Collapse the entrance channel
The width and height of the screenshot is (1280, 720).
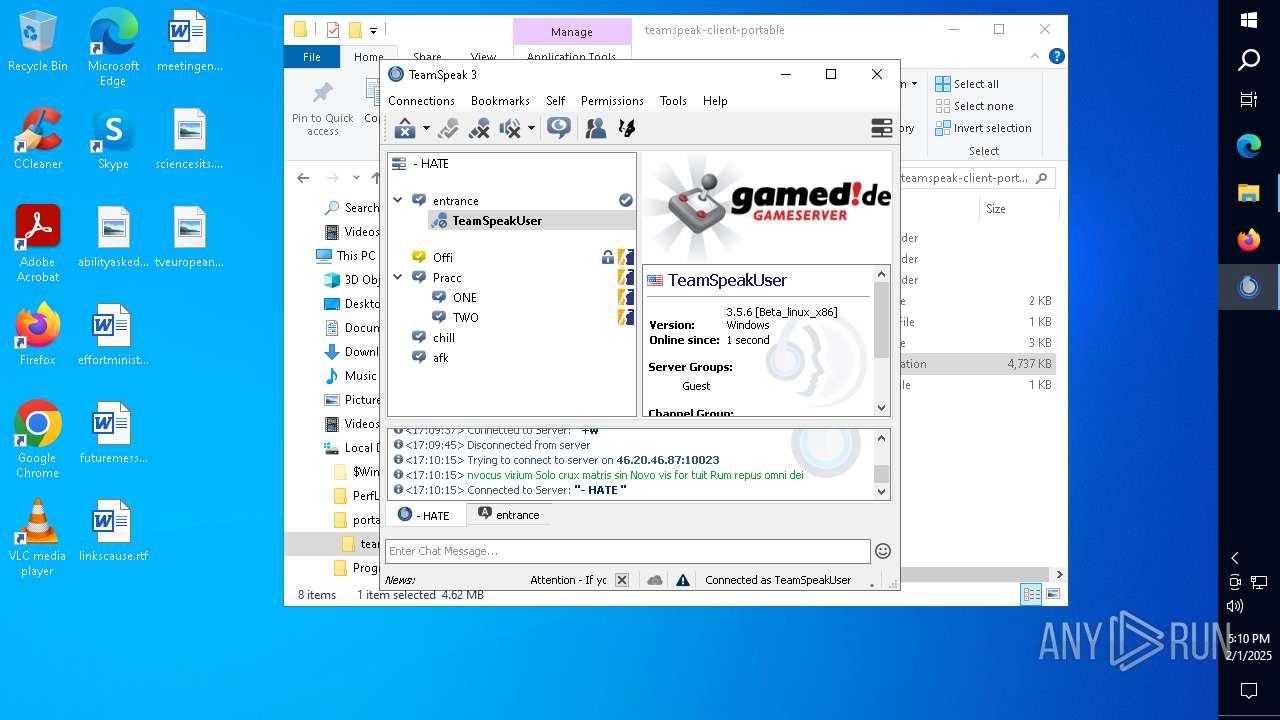coord(398,200)
